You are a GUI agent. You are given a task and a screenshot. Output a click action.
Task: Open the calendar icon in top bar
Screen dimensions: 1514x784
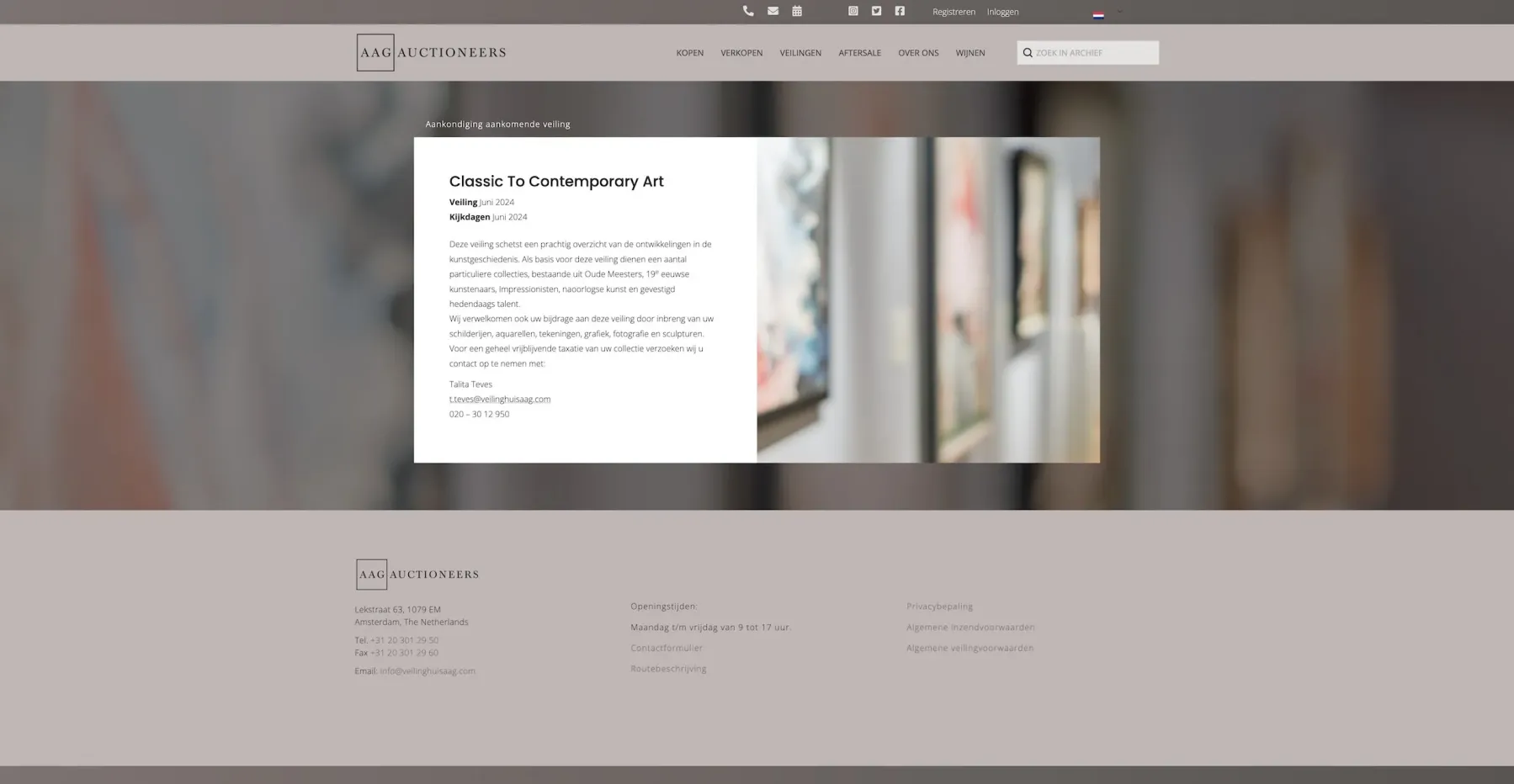click(797, 11)
